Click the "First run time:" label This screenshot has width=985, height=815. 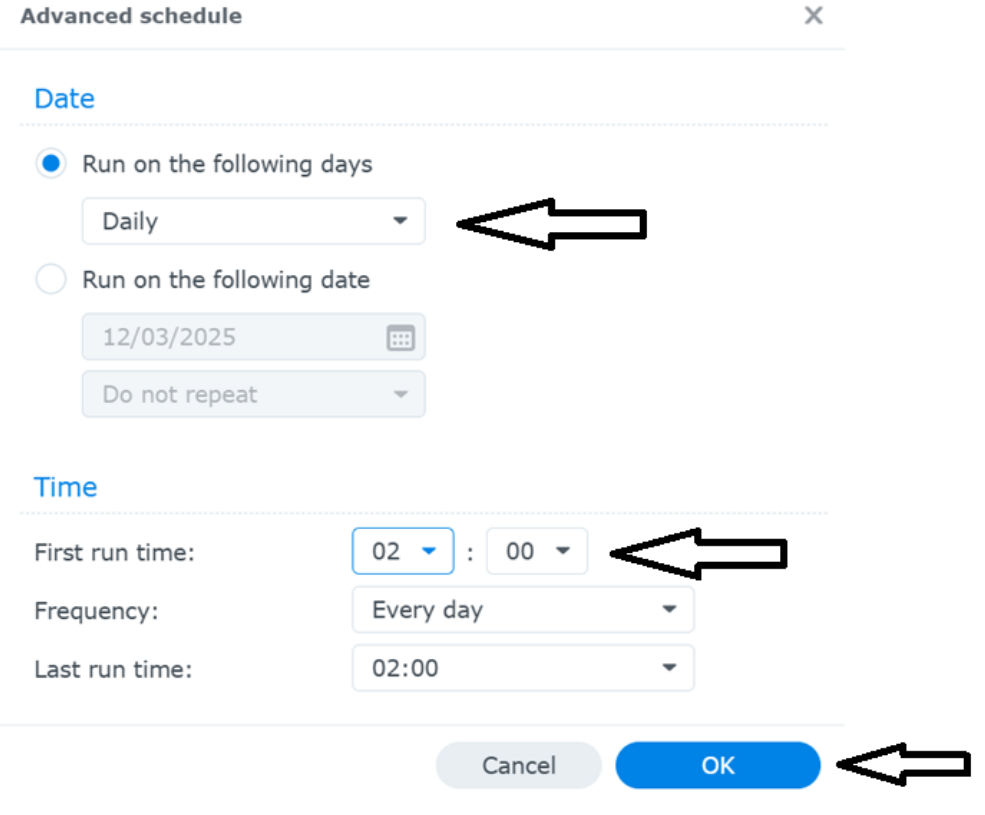tap(114, 552)
